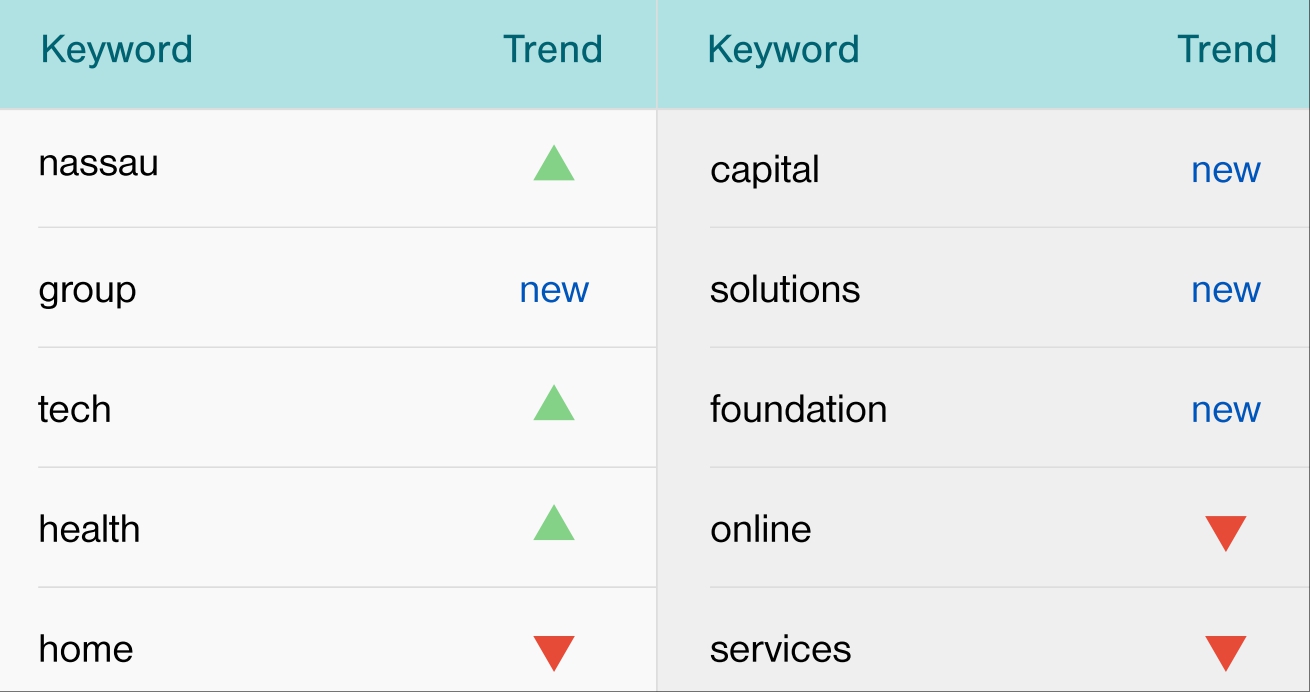Select the foundation keyword

click(798, 410)
